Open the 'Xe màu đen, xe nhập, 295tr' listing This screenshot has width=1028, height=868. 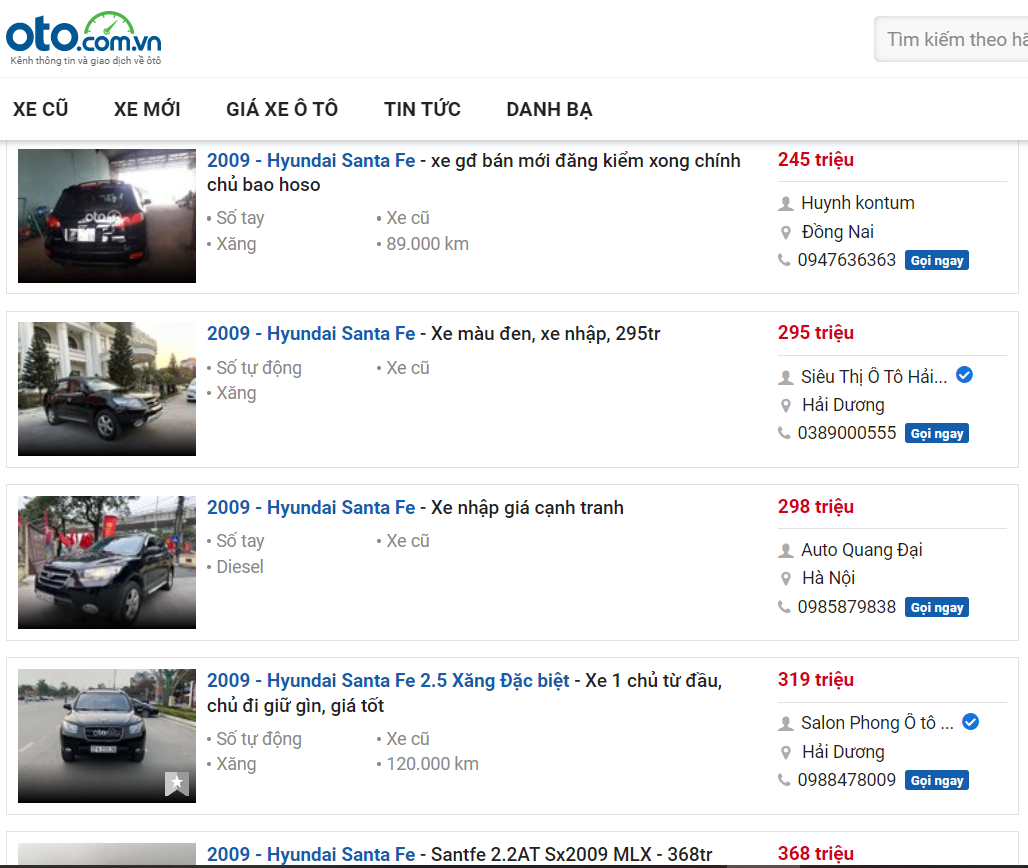tap(434, 334)
